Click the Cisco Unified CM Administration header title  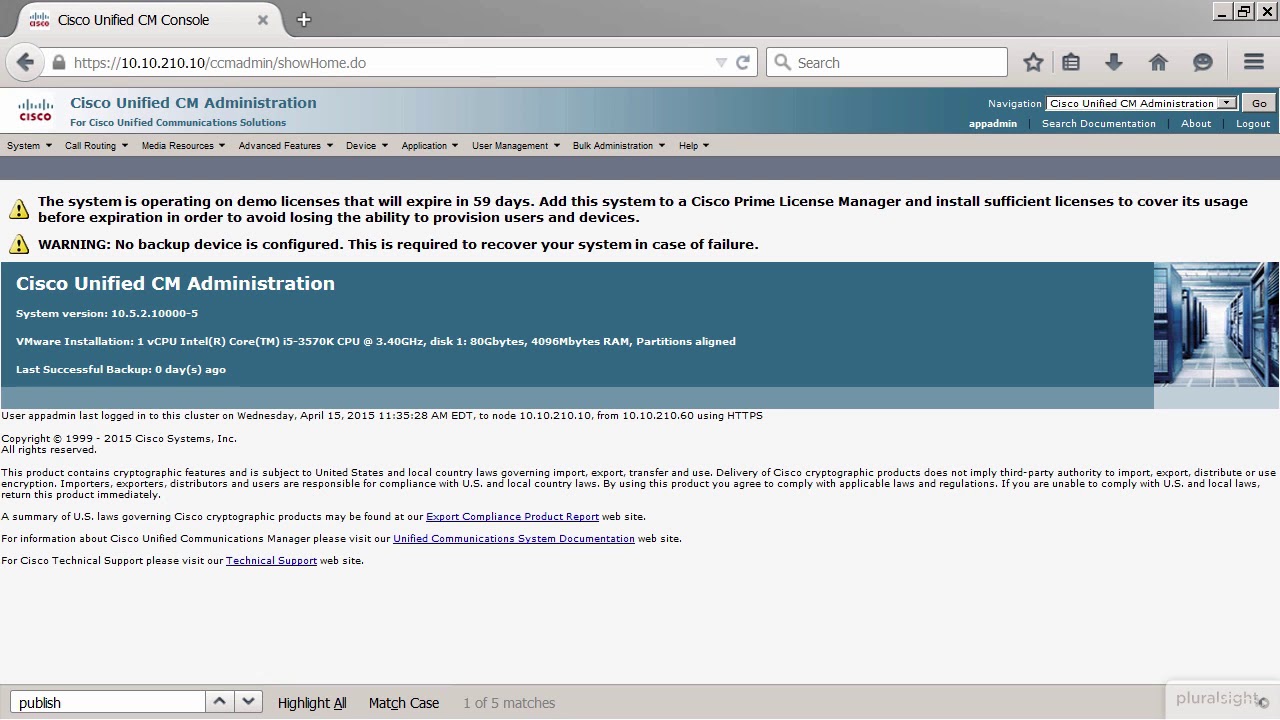click(193, 102)
